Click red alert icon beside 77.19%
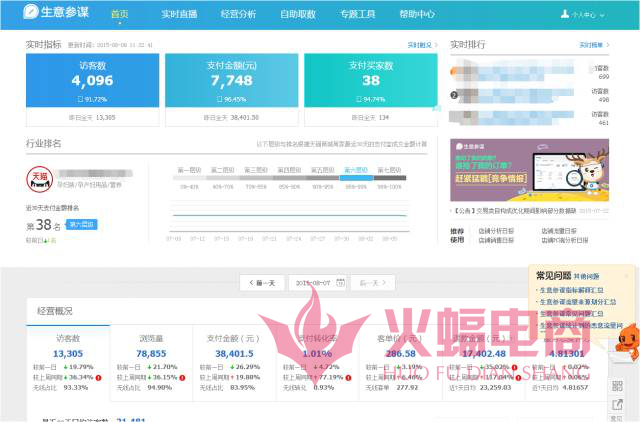 pyautogui.click(x=349, y=378)
